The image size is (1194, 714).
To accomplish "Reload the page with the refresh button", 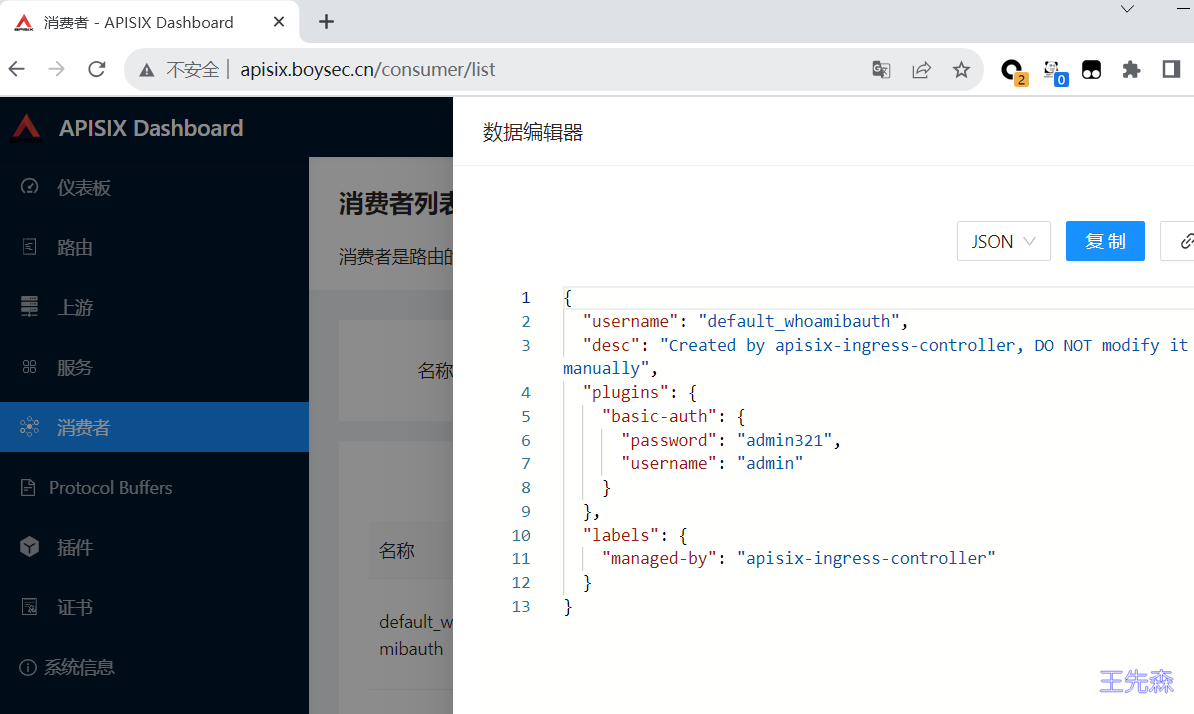I will pyautogui.click(x=97, y=69).
